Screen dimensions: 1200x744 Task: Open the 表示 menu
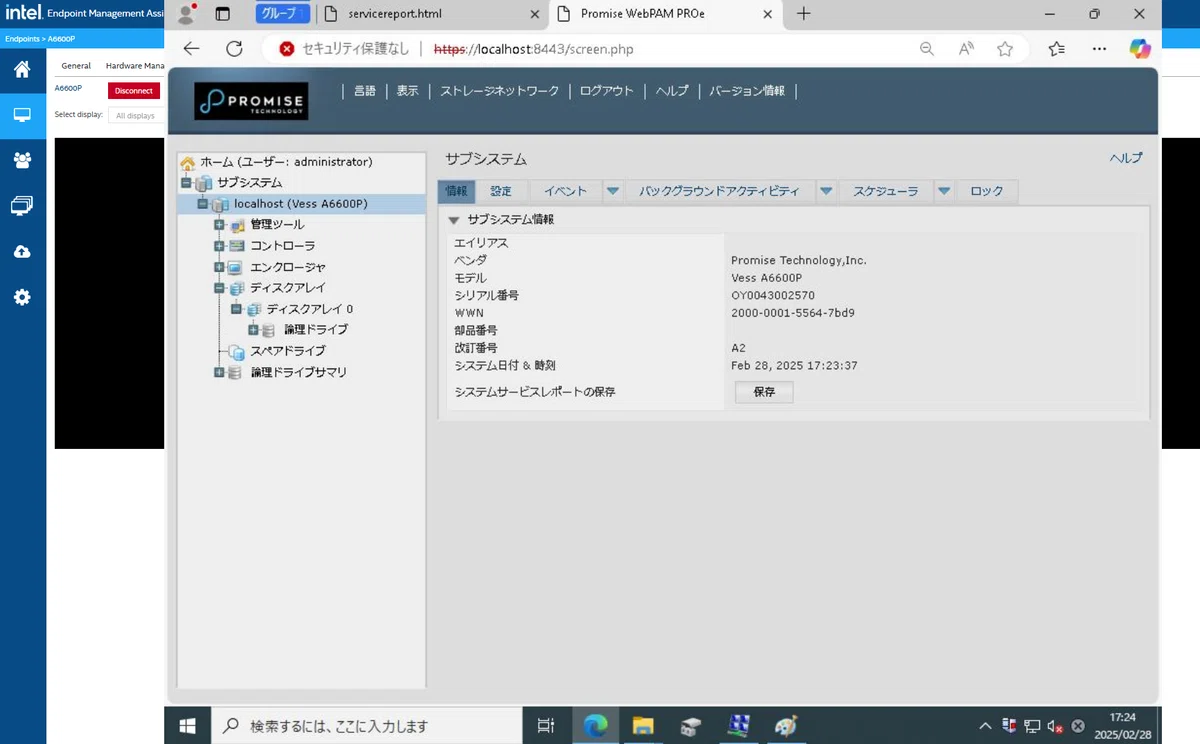tap(407, 91)
